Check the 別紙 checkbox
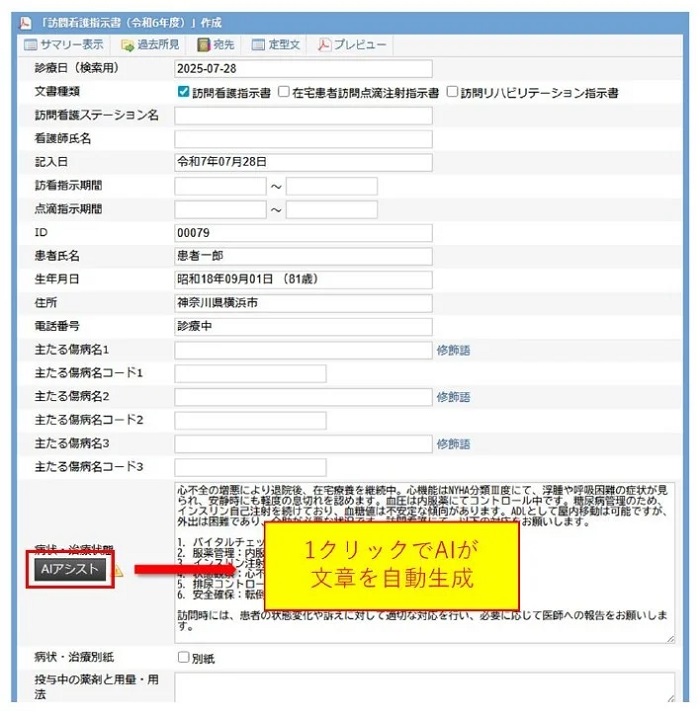This screenshot has width=700, height=715. pos(183,657)
